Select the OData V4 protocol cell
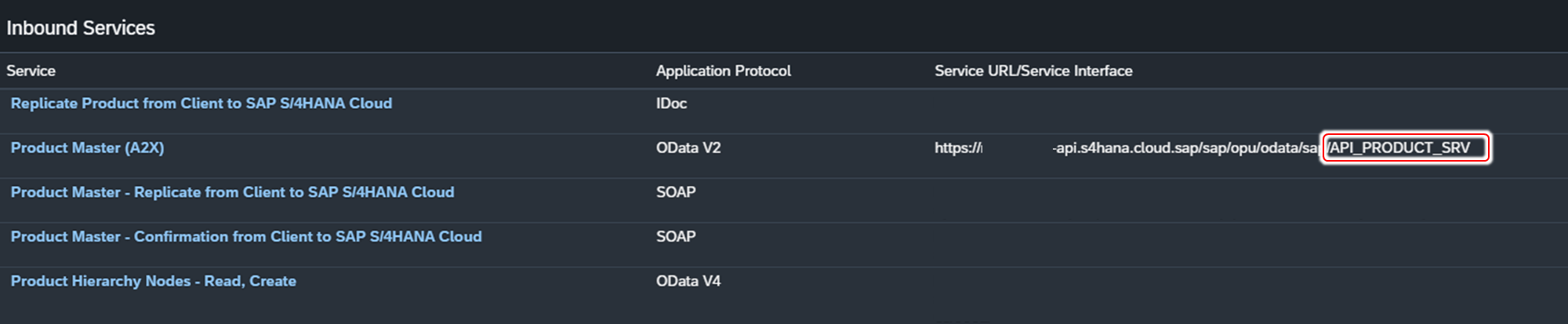This screenshot has width=1568, height=324. [x=688, y=282]
